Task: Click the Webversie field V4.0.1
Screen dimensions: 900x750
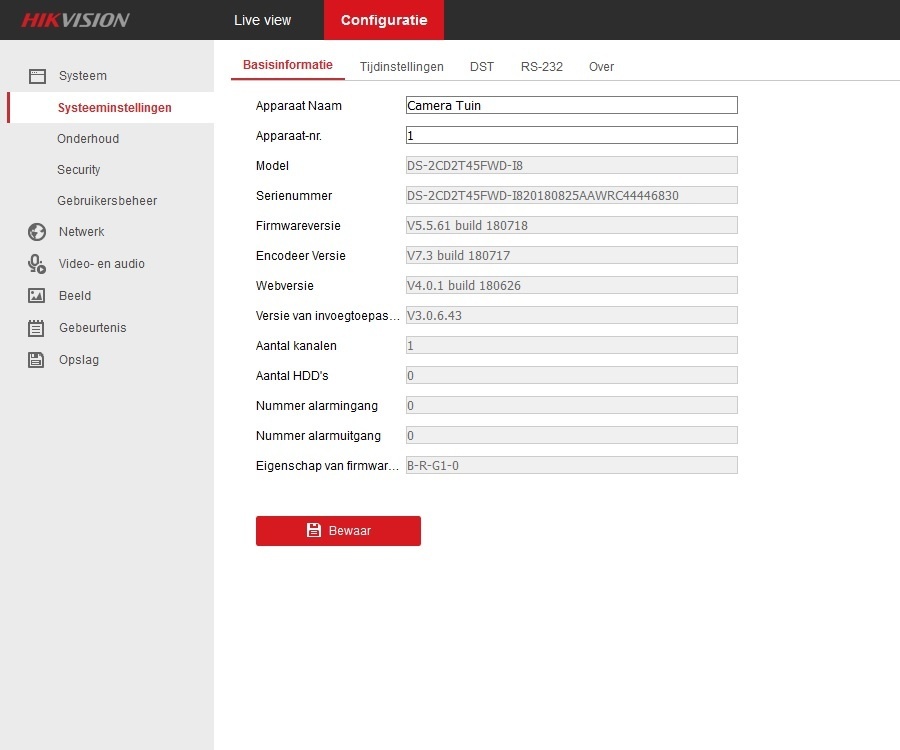Action: coord(572,285)
